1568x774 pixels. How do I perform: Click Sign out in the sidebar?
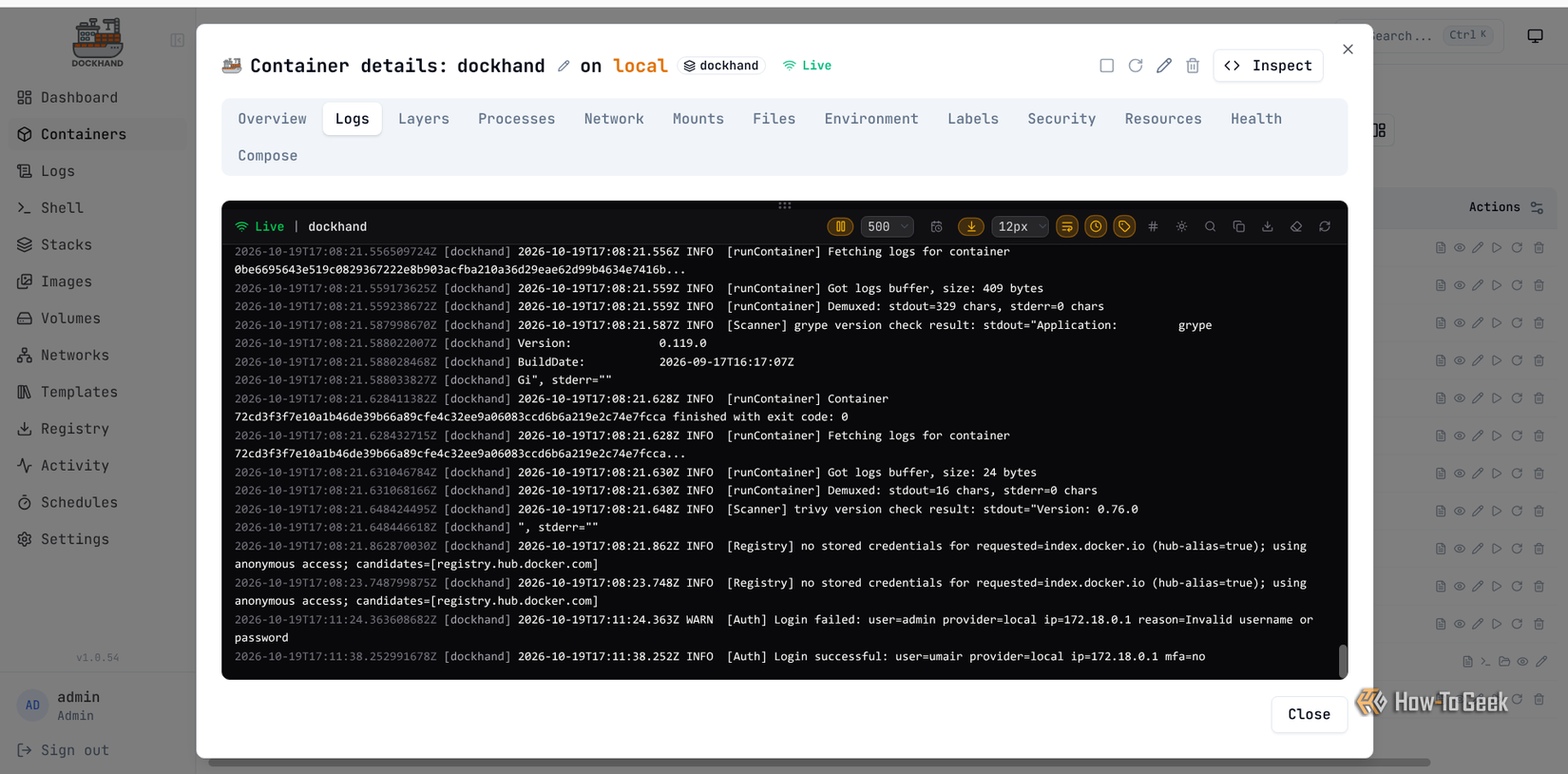click(64, 750)
